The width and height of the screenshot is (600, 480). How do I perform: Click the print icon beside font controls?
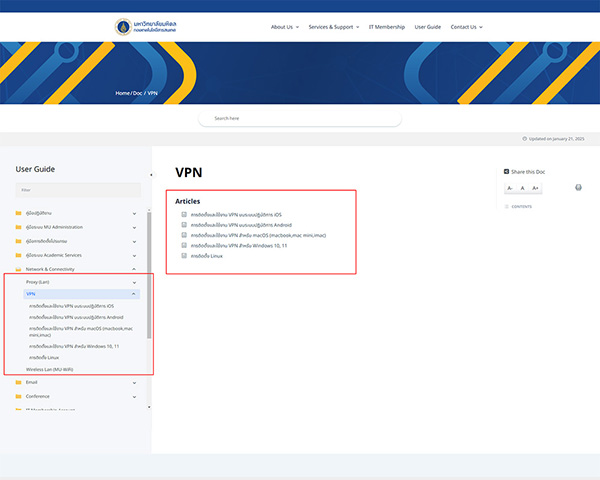(x=578, y=188)
